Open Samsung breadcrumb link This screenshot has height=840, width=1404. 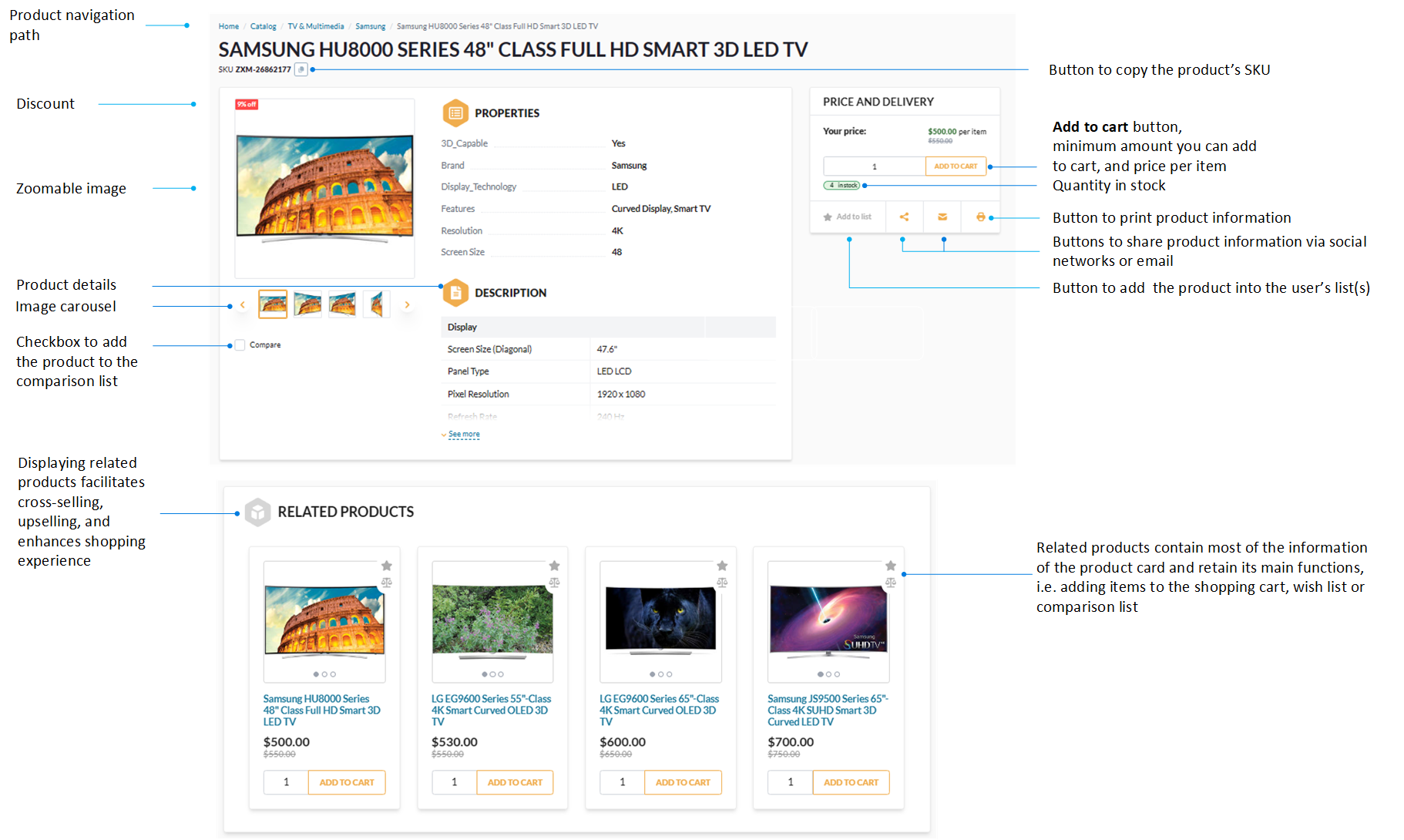370,26
